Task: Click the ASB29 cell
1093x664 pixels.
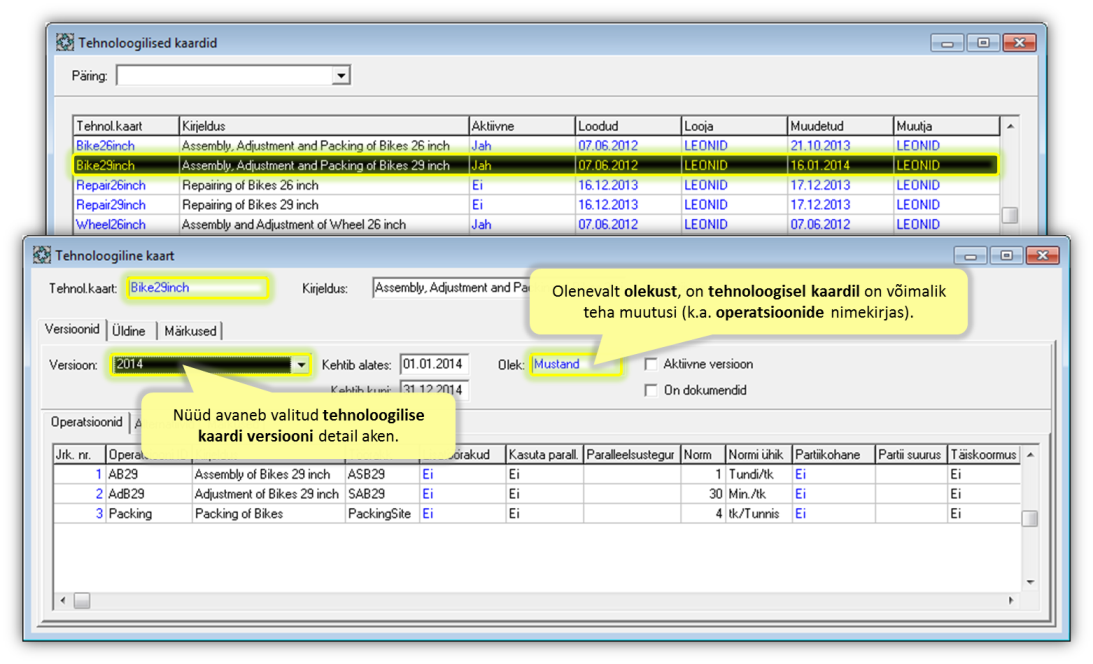Action: tap(382, 474)
